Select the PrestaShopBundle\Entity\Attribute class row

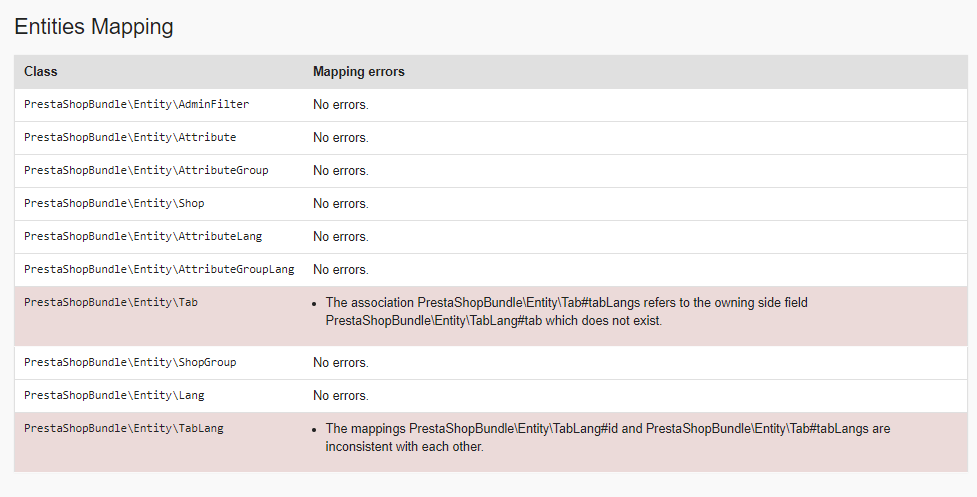[130, 137]
